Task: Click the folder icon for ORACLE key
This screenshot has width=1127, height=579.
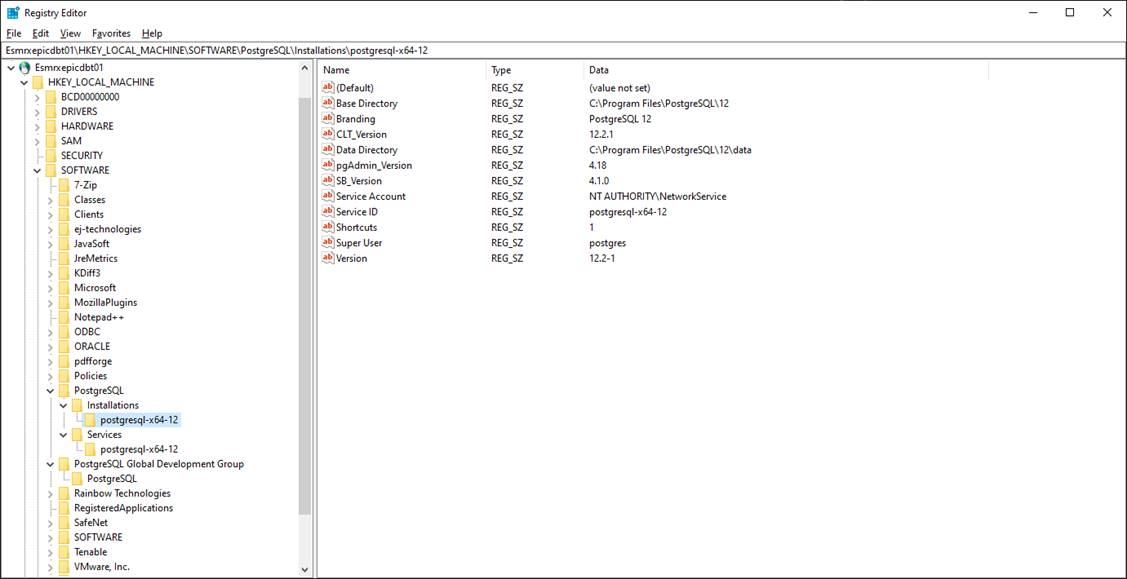Action: (64, 346)
